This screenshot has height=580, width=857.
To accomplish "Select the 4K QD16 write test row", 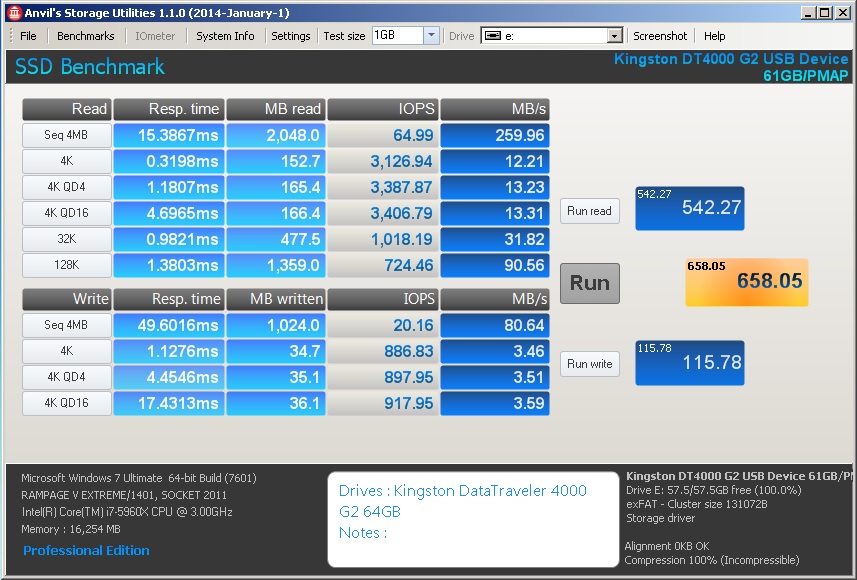I will click(x=66, y=403).
